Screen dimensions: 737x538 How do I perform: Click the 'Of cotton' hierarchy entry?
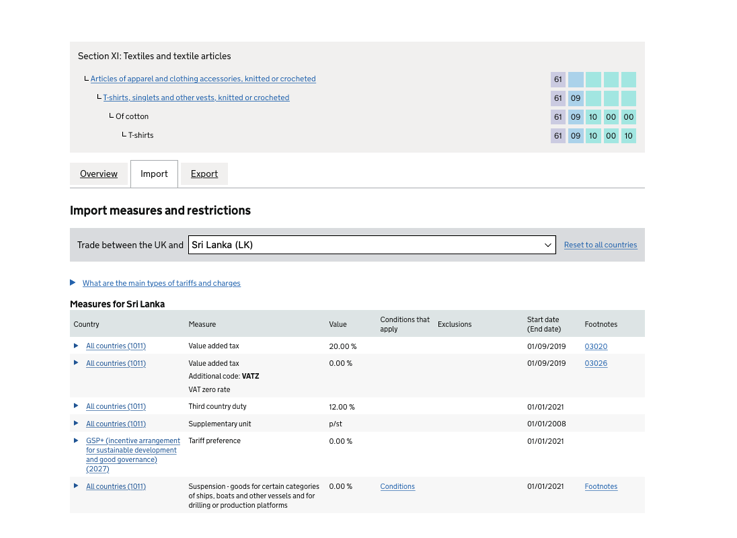[x=132, y=117]
